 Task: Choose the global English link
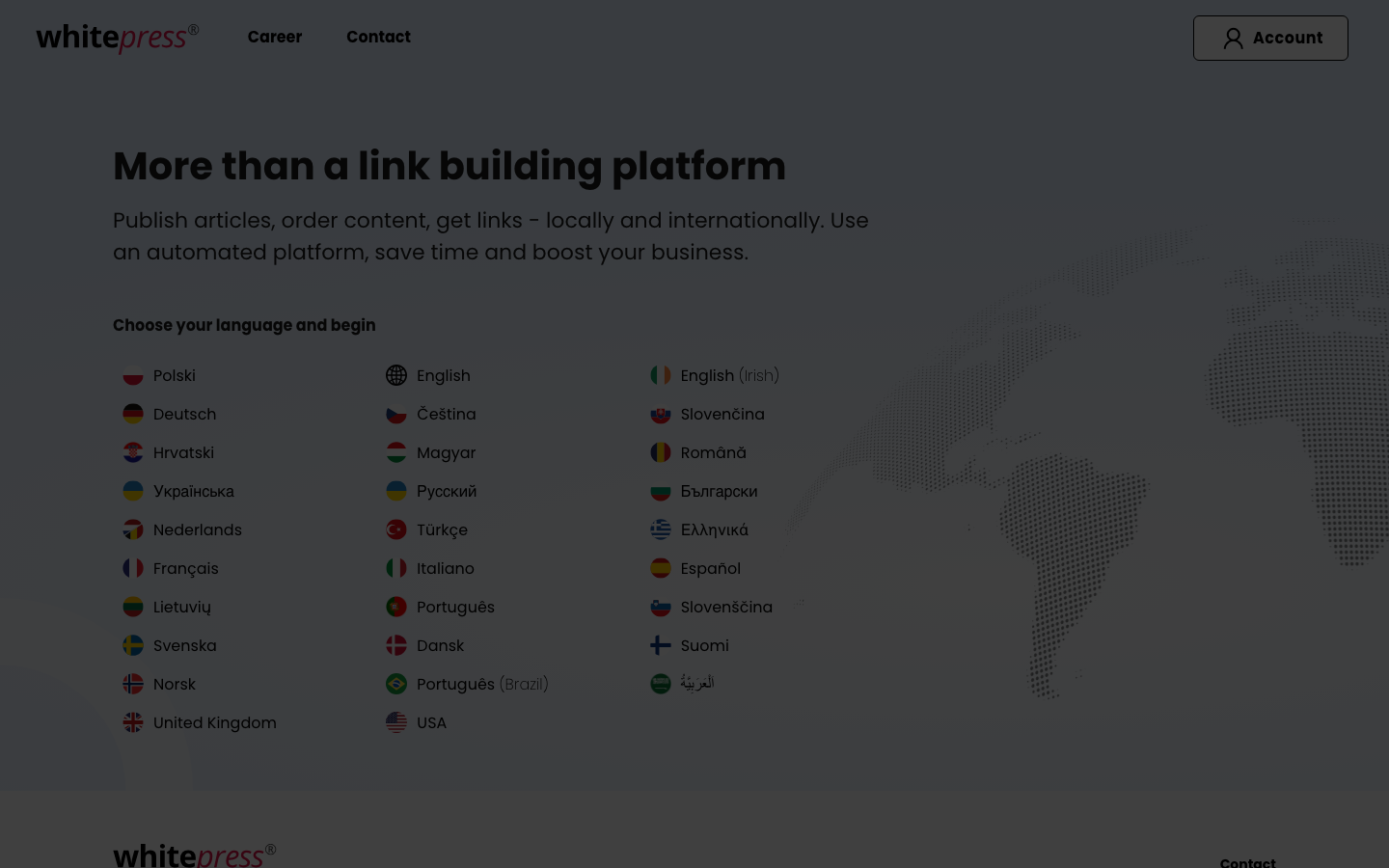444,375
